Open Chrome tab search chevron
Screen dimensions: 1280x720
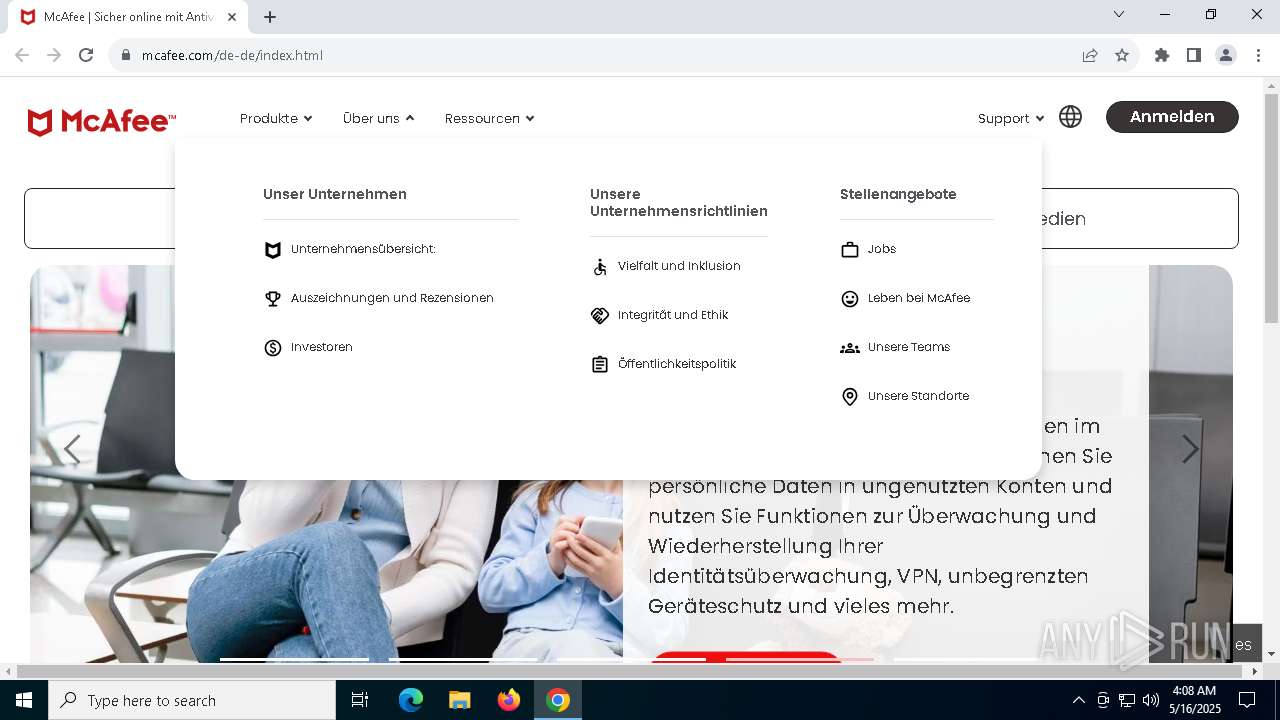pyautogui.click(x=1119, y=14)
